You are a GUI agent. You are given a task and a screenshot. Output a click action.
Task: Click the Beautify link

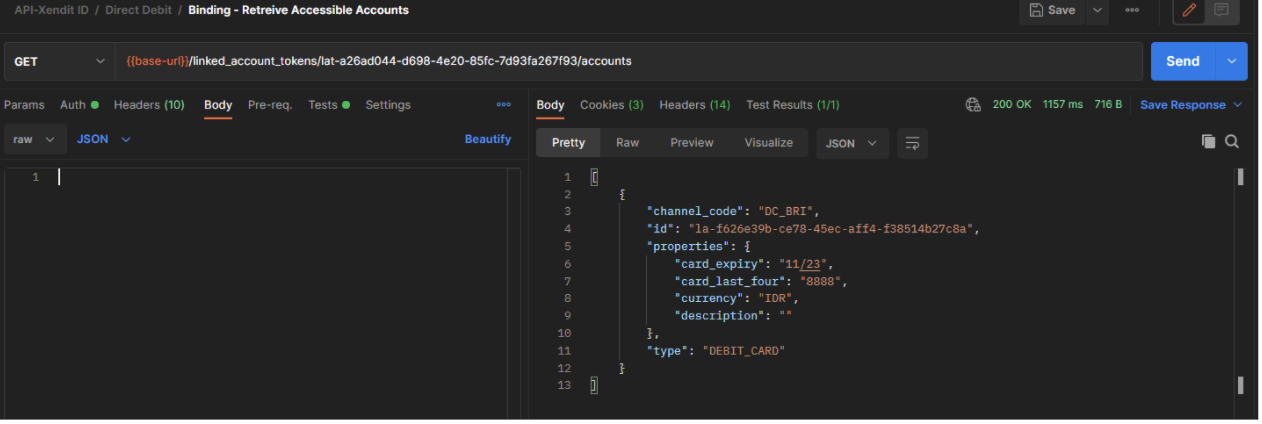point(488,139)
